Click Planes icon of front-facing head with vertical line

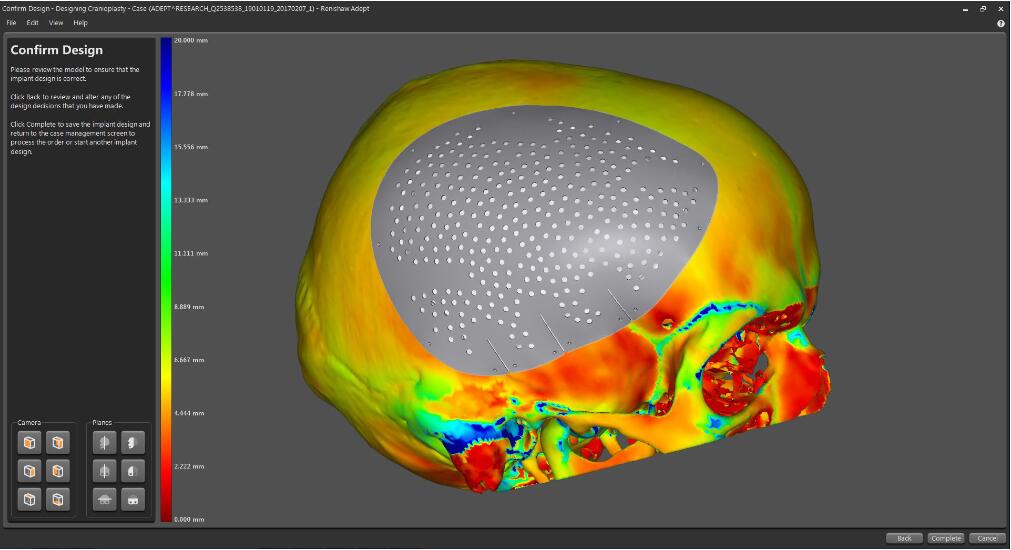(104, 470)
